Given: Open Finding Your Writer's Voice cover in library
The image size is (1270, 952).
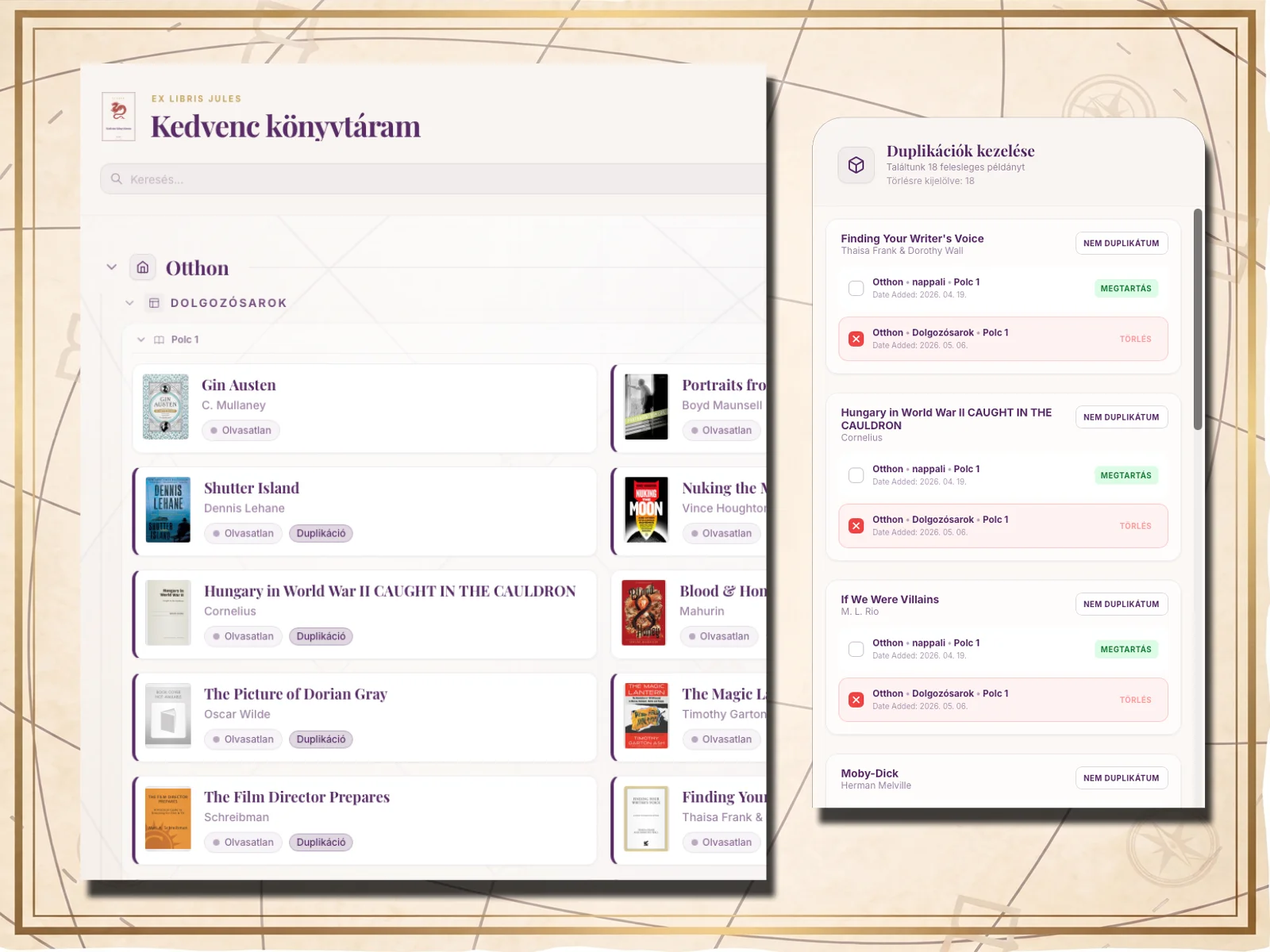Looking at the screenshot, I should tap(646, 819).
